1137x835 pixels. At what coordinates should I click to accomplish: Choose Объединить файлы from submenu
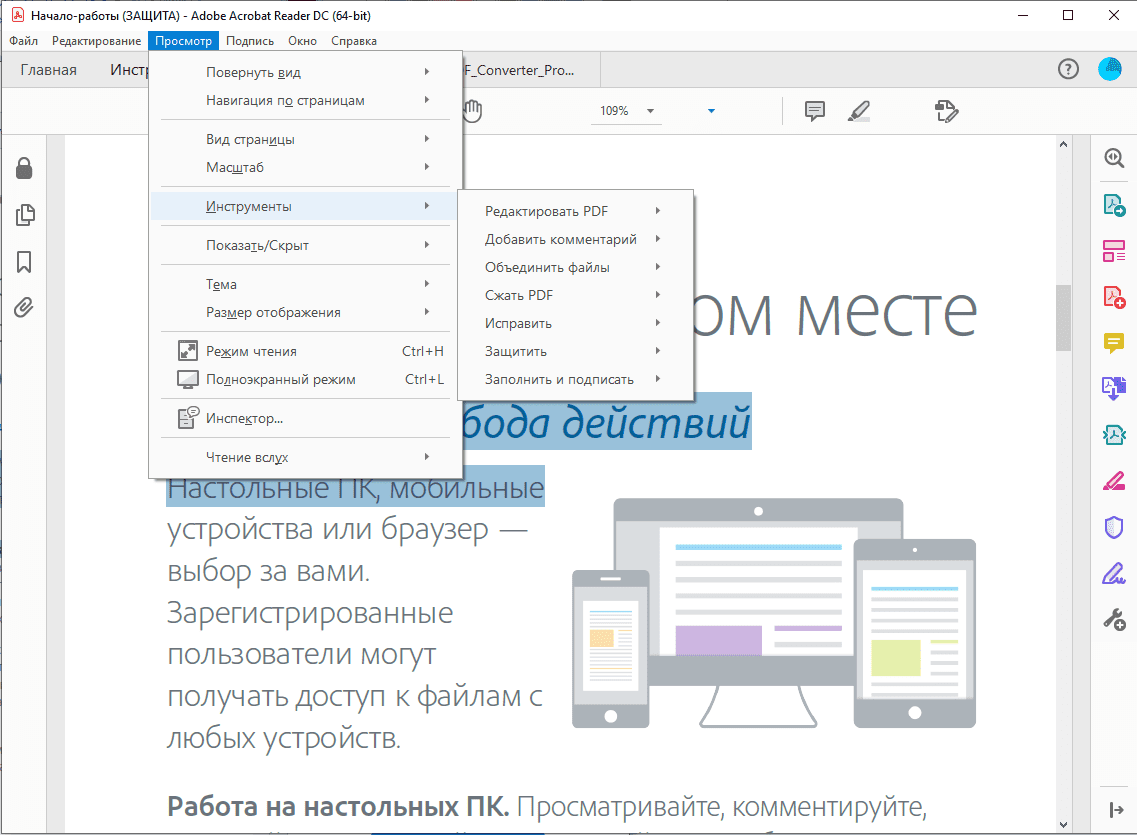pyautogui.click(x=576, y=267)
